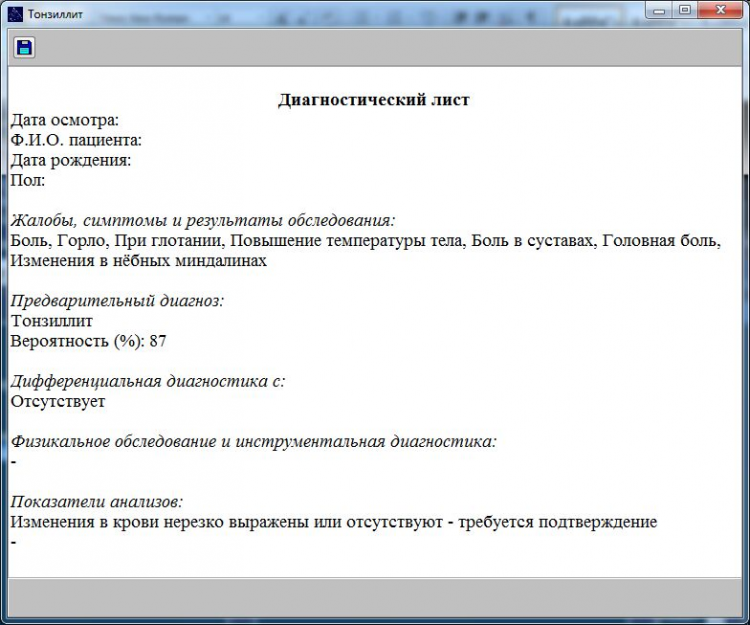Click the Тонзиллит window title icon

click(x=15, y=14)
